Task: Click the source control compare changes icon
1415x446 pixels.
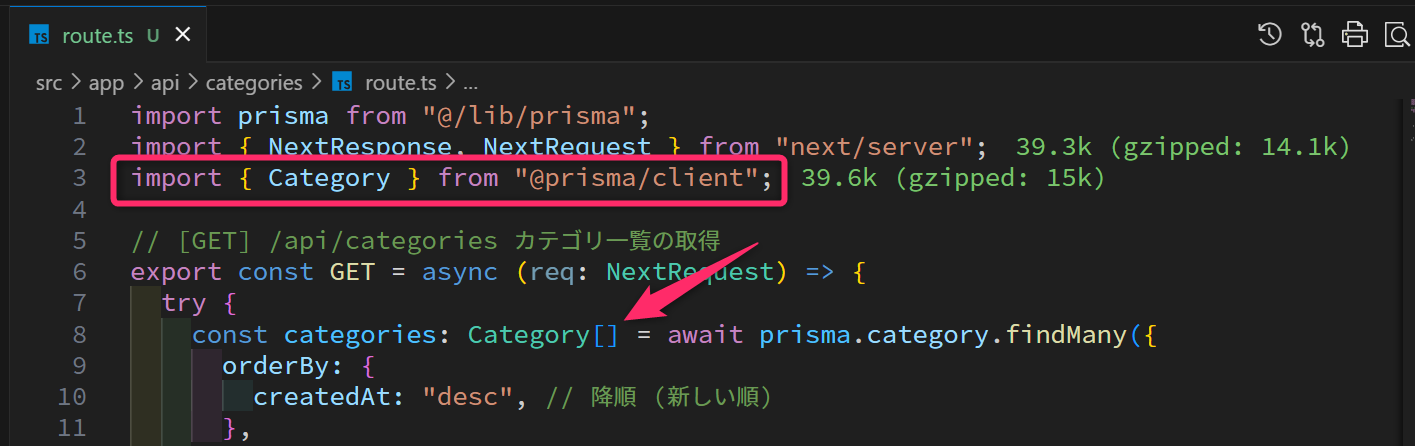Action: point(1313,35)
